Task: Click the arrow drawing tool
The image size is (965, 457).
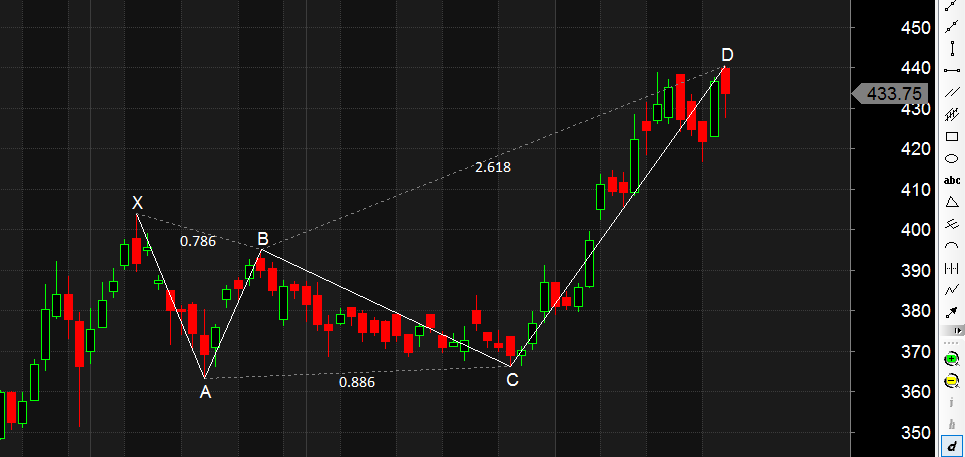Action: coord(952,312)
